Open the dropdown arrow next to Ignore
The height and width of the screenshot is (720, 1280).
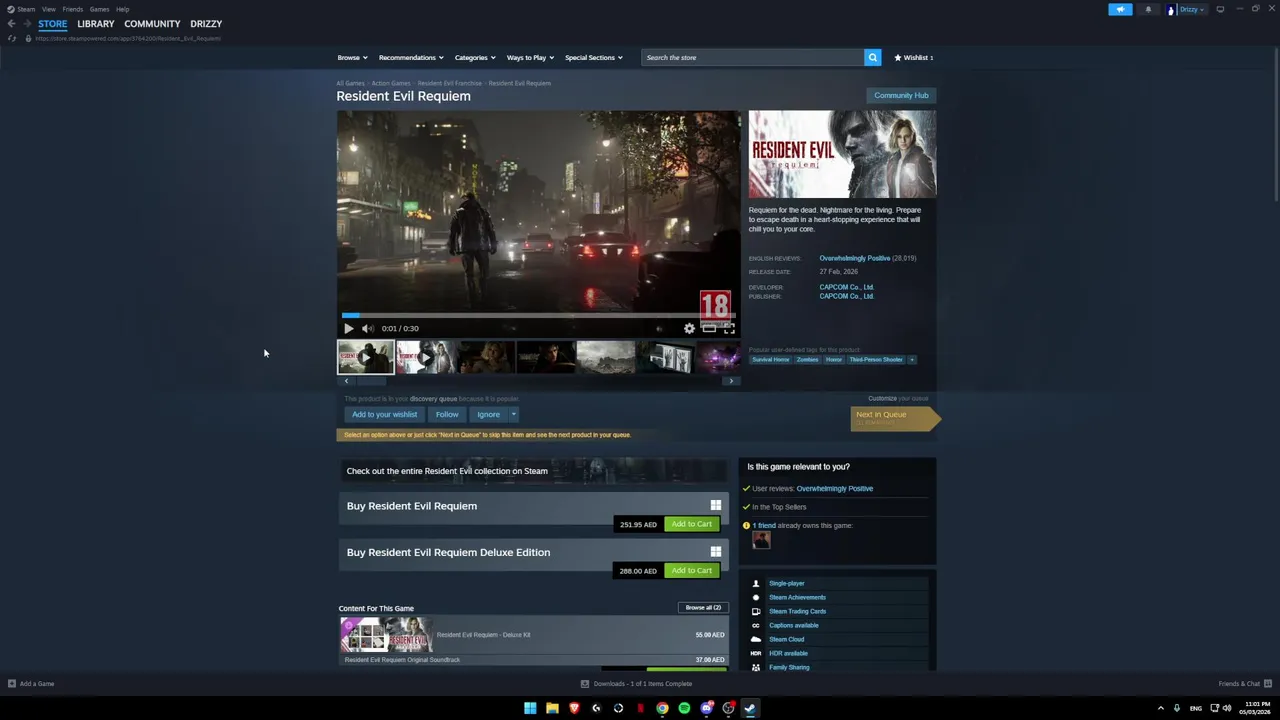pos(514,414)
